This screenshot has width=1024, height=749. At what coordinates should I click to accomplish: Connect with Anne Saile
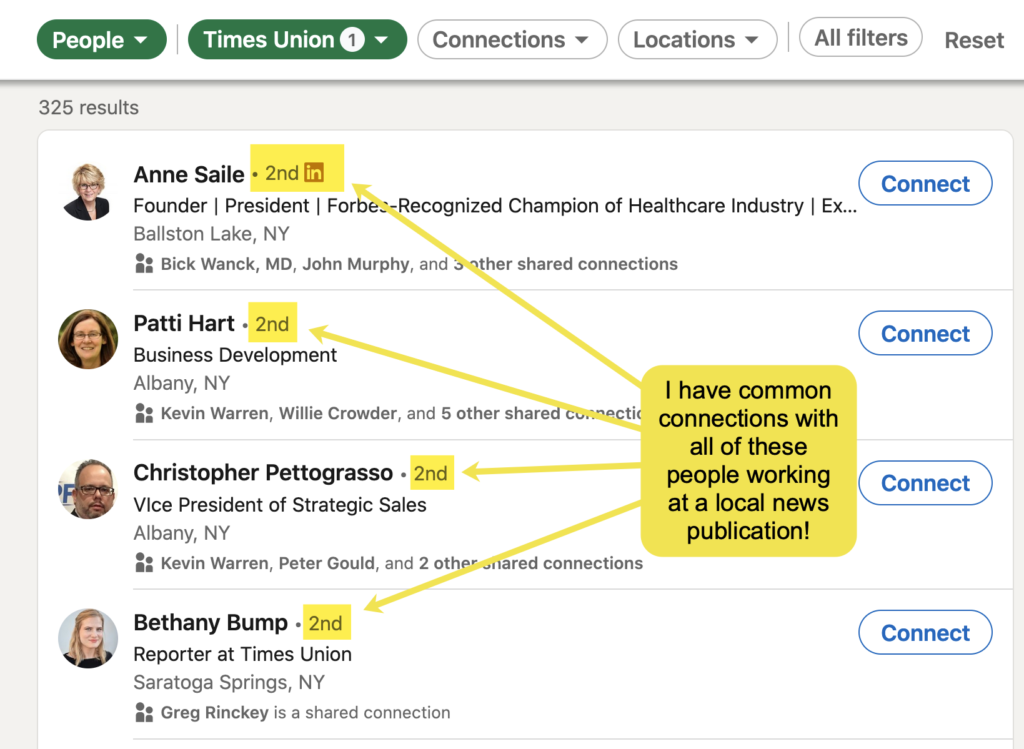[925, 184]
